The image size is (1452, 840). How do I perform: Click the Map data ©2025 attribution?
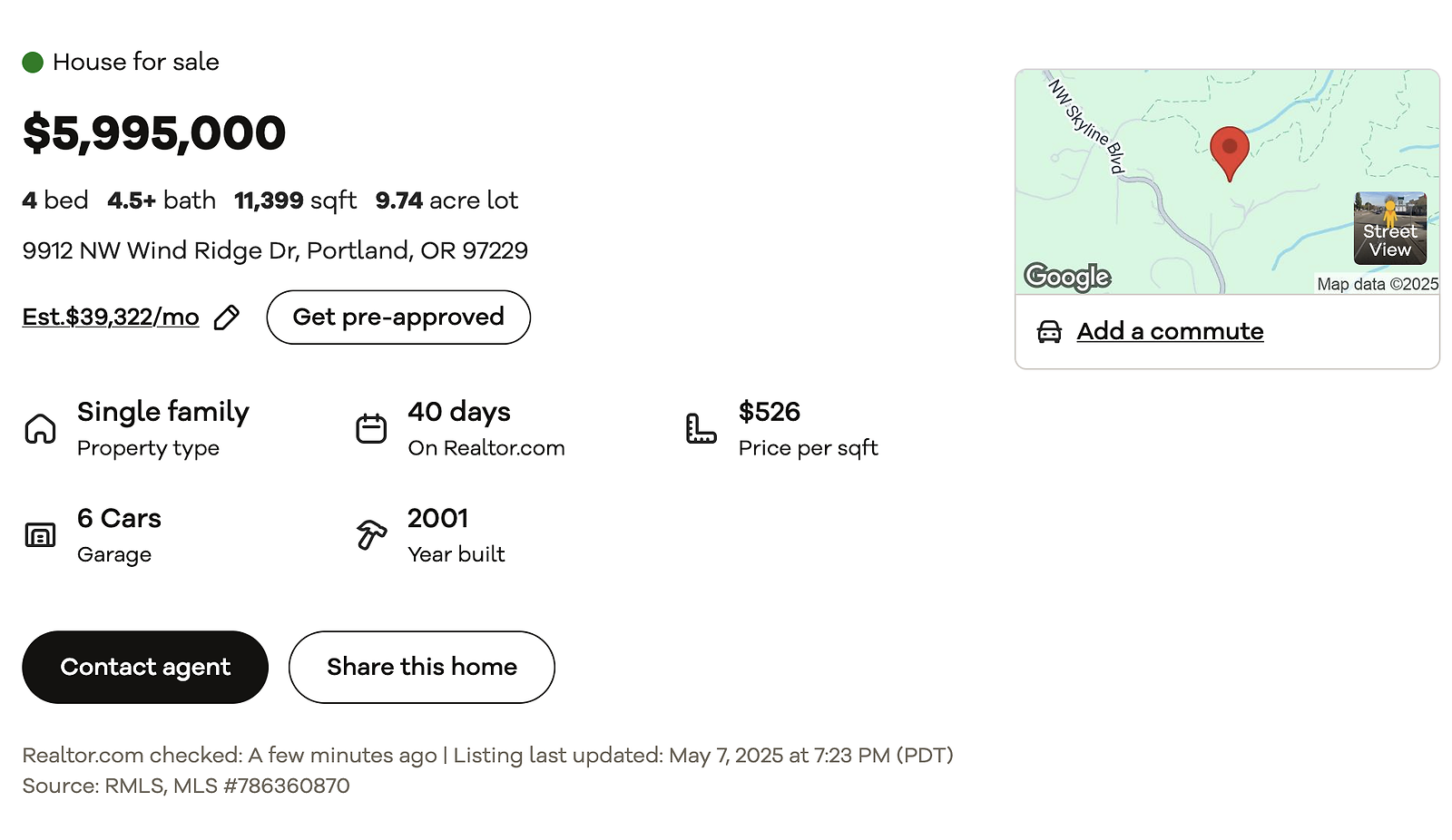click(x=1377, y=285)
